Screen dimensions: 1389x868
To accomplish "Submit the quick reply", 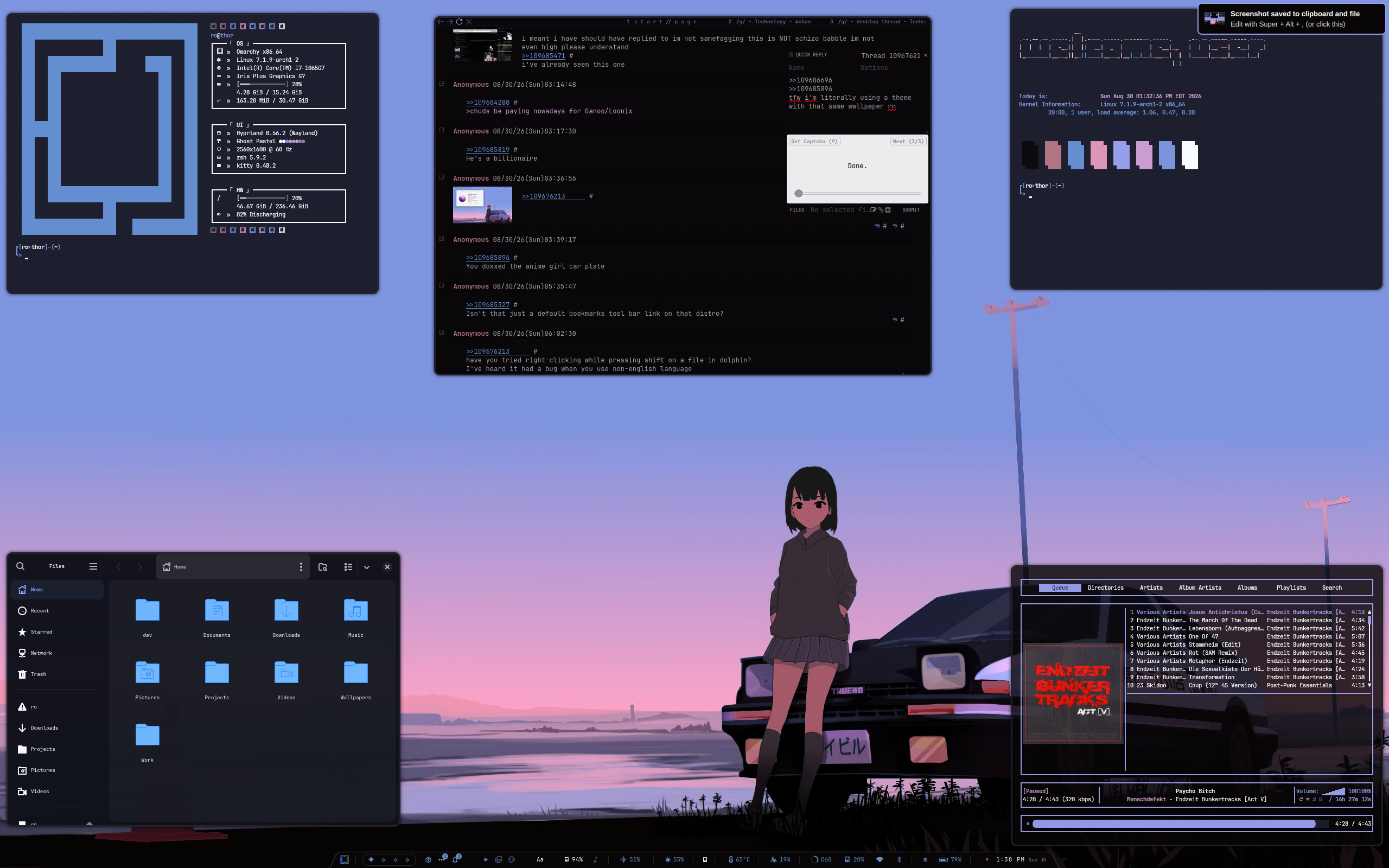I will point(911,210).
